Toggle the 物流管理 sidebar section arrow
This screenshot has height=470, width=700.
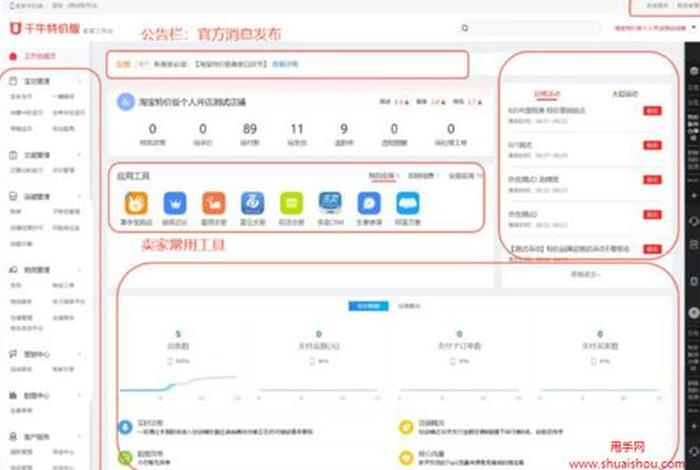click(80, 270)
